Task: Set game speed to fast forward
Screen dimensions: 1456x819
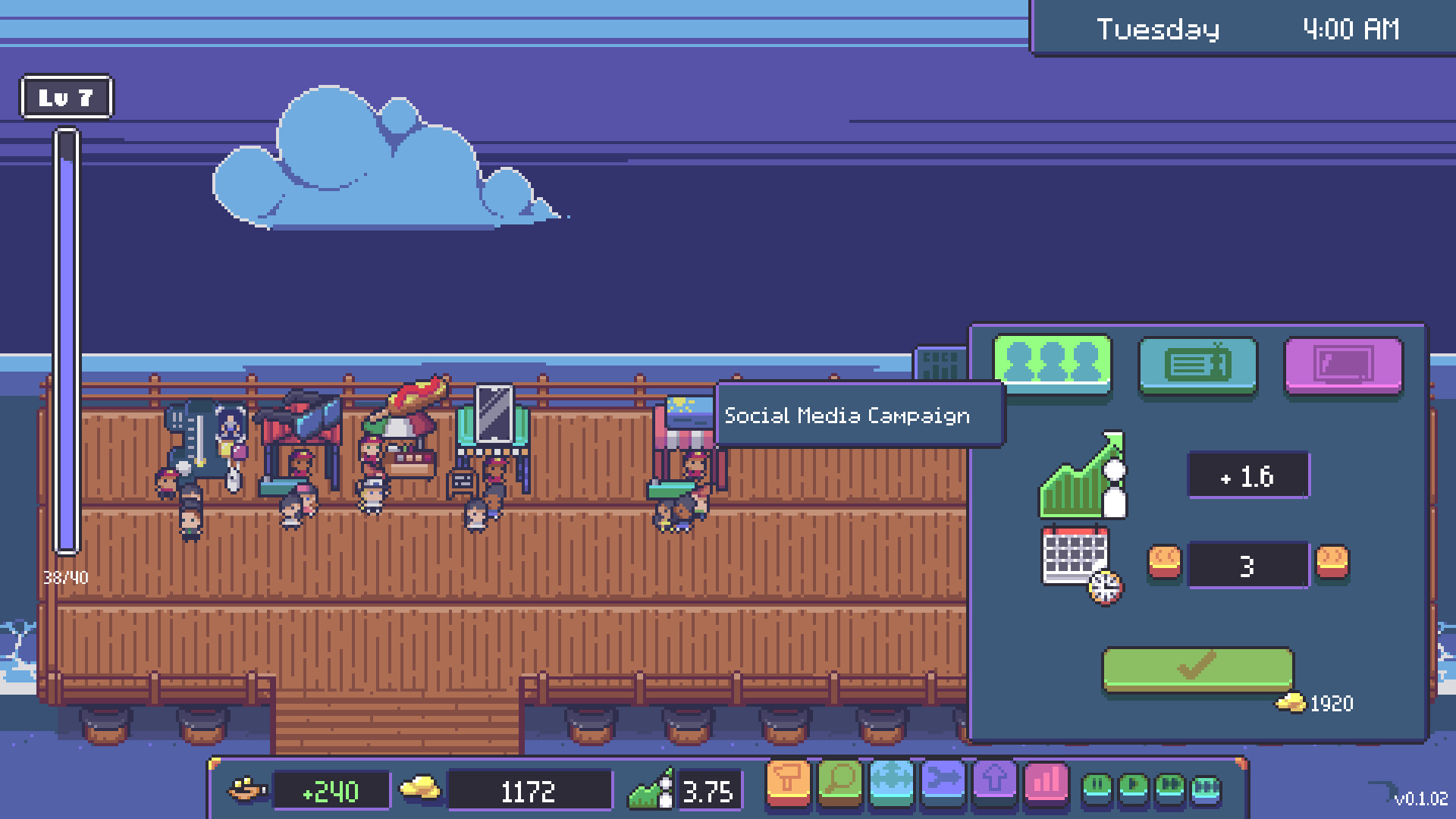Action: (1170, 789)
